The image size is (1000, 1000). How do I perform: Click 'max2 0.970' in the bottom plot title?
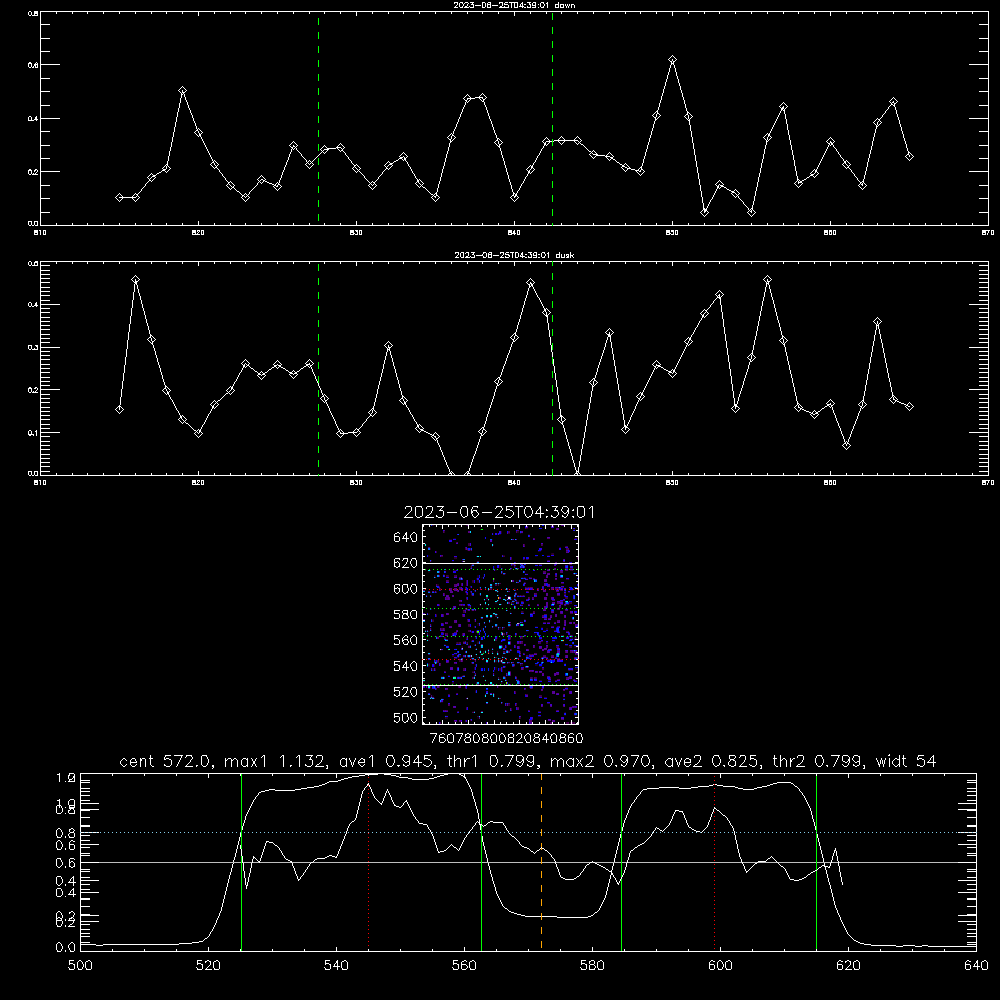click(x=601, y=761)
